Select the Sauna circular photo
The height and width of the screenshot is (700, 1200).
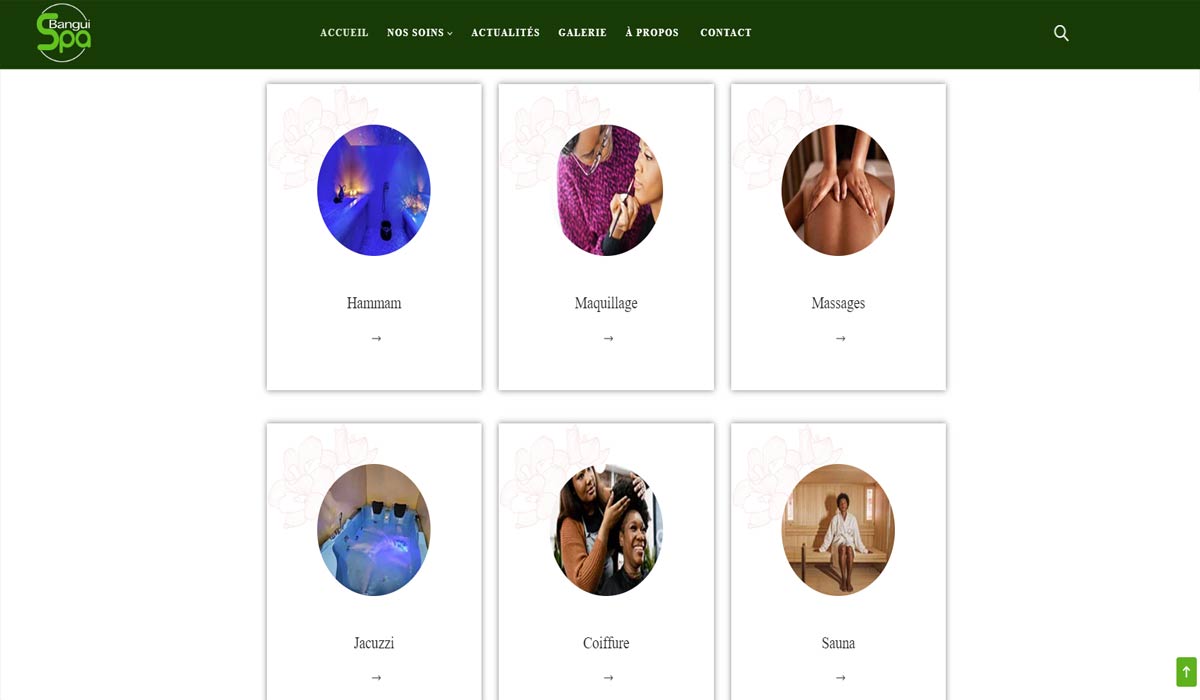click(x=838, y=530)
